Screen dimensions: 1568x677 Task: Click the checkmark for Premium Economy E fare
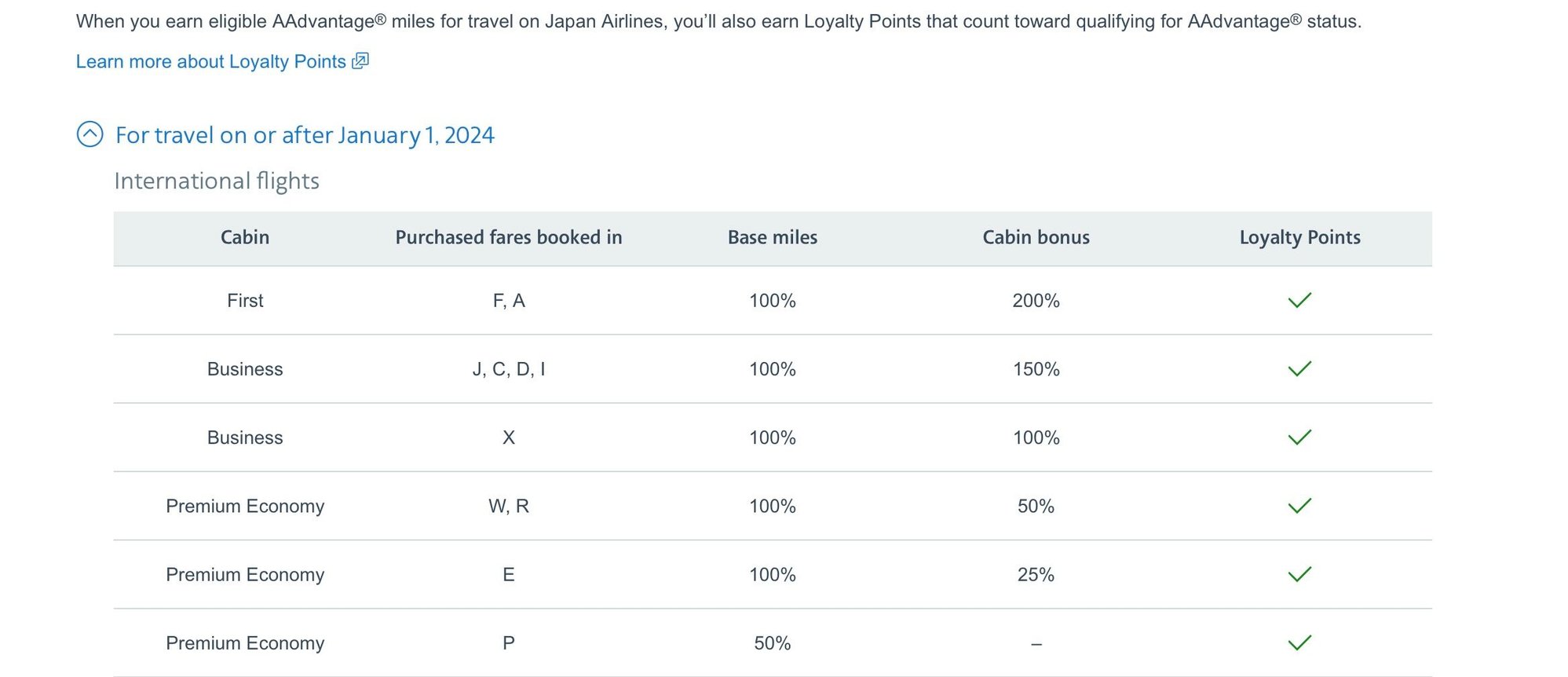click(1299, 574)
